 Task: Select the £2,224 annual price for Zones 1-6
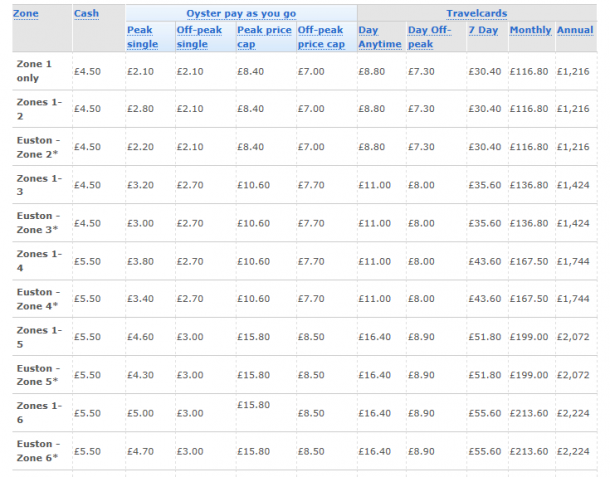[573, 413]
